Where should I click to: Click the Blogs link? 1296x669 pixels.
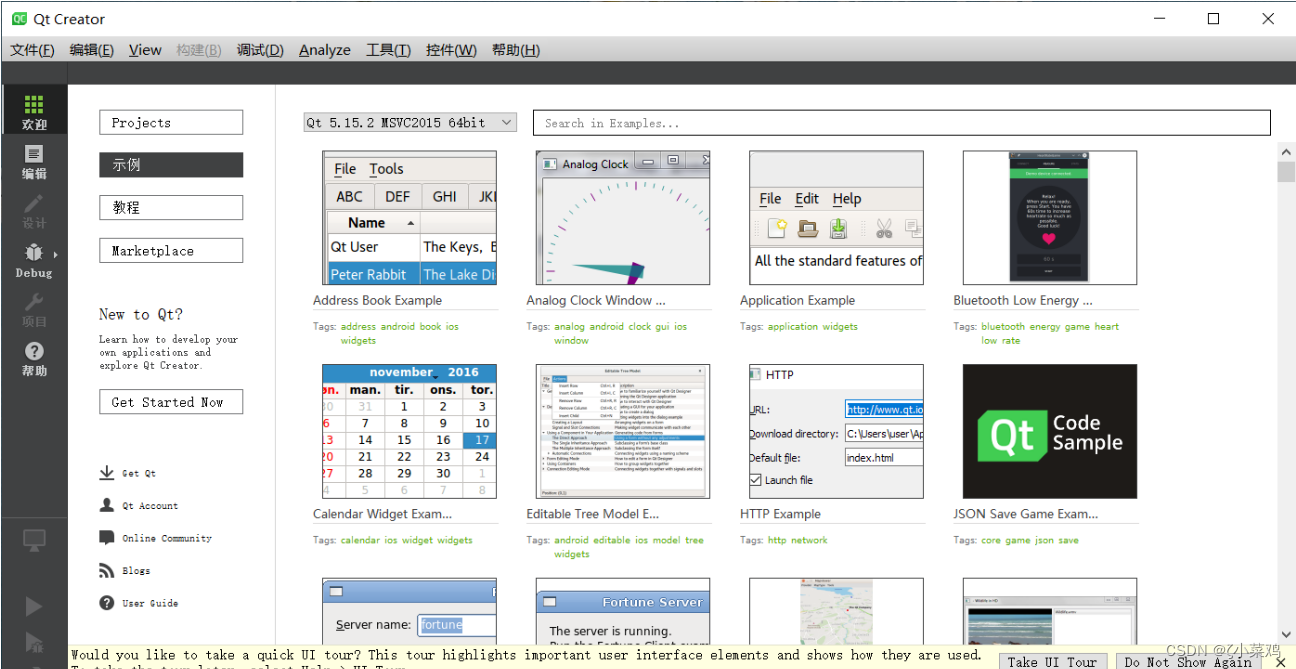point(136,570)
